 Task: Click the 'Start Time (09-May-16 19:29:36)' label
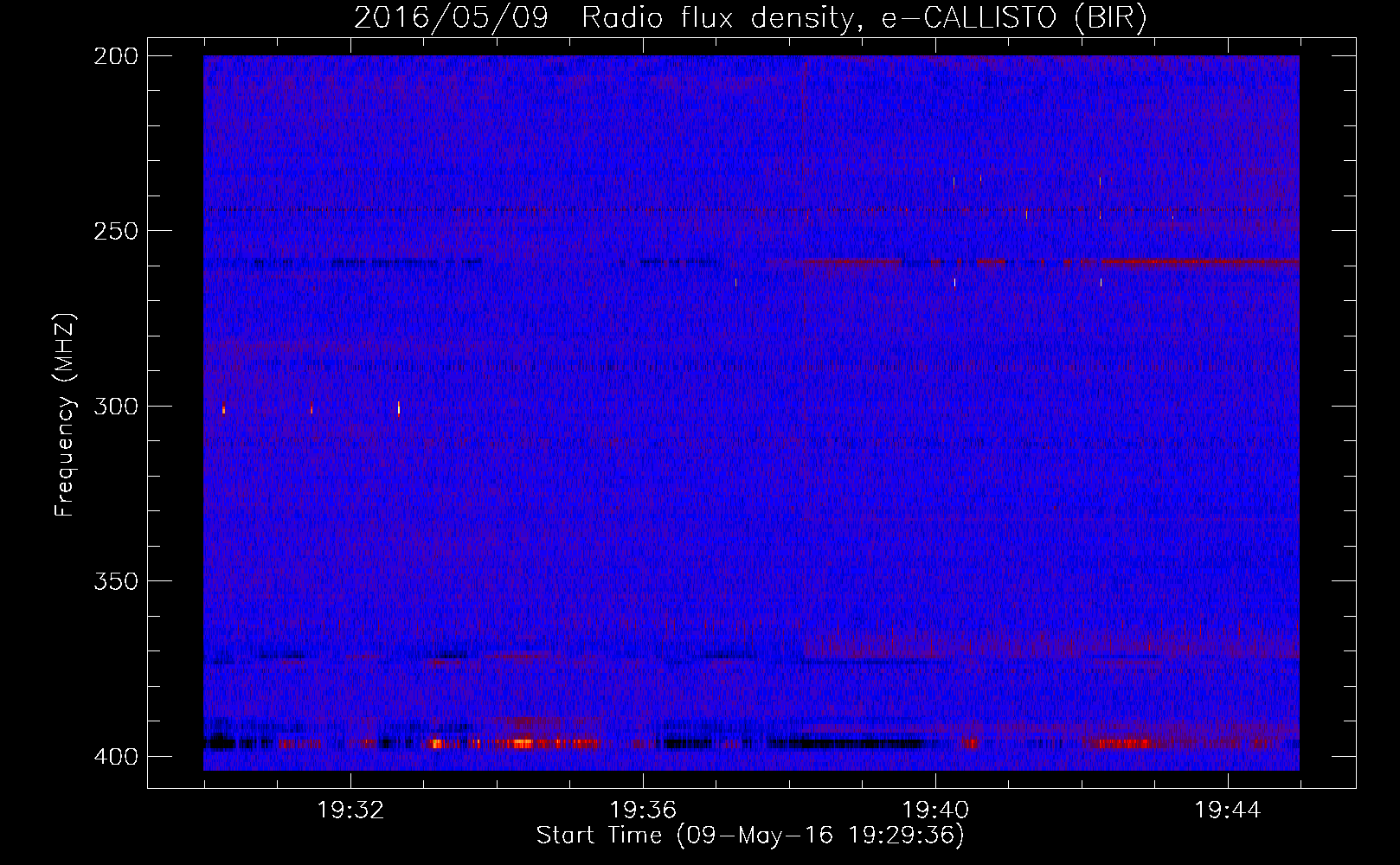pos(750,836)
